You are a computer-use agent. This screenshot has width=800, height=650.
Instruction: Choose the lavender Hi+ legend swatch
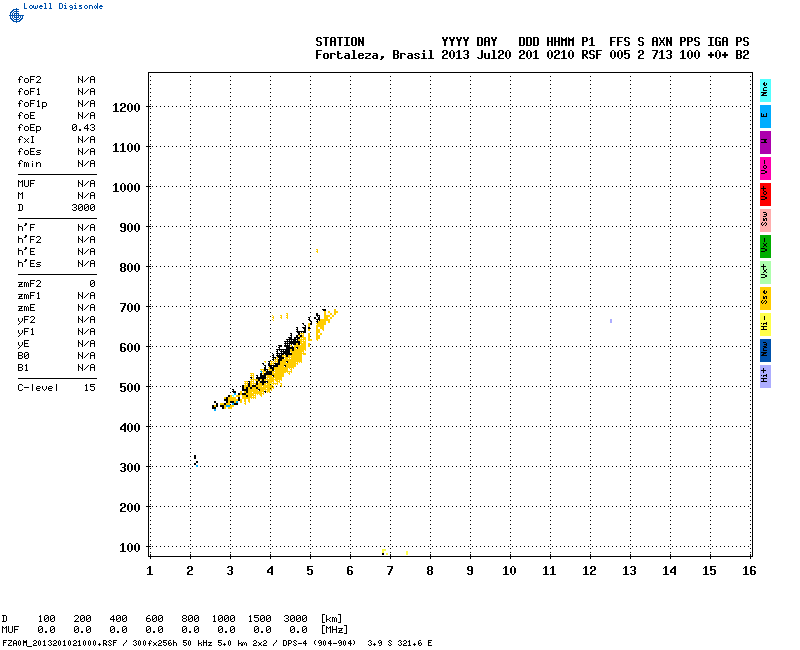765,377
